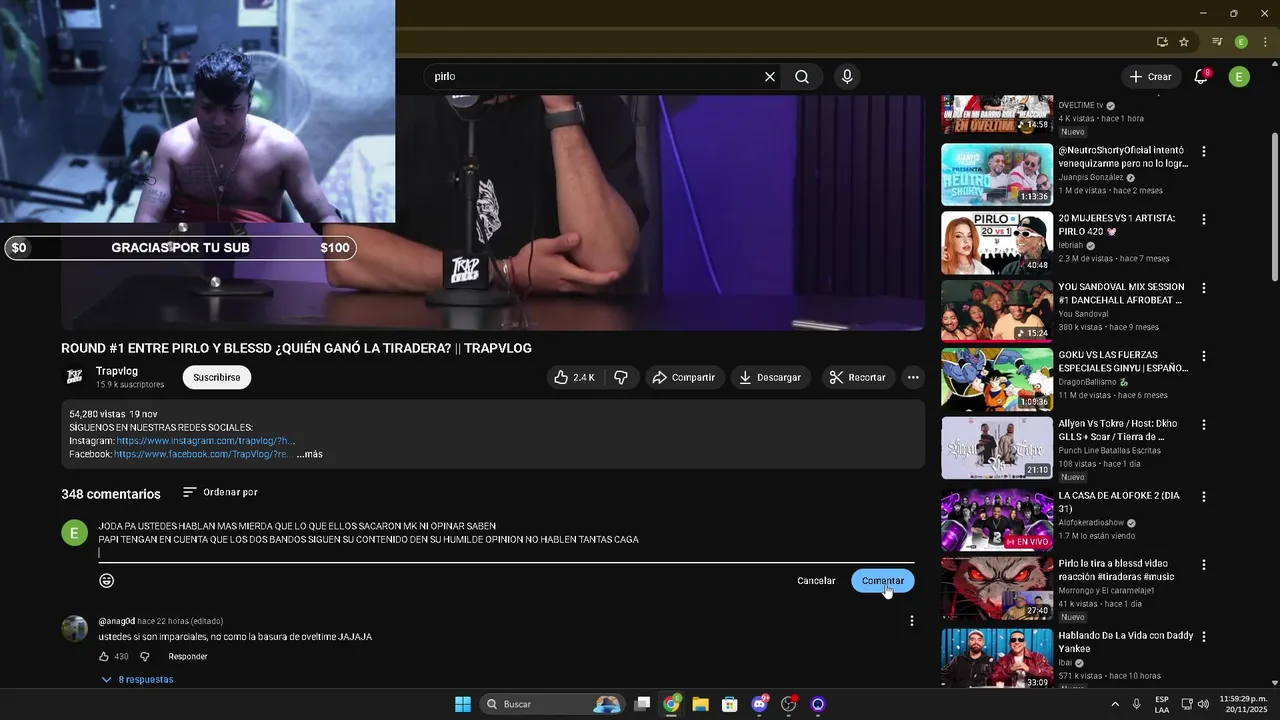Subscribe to Trapvlog channel
The height and width of the screenshot is (720, 1280).
point(216,377)
